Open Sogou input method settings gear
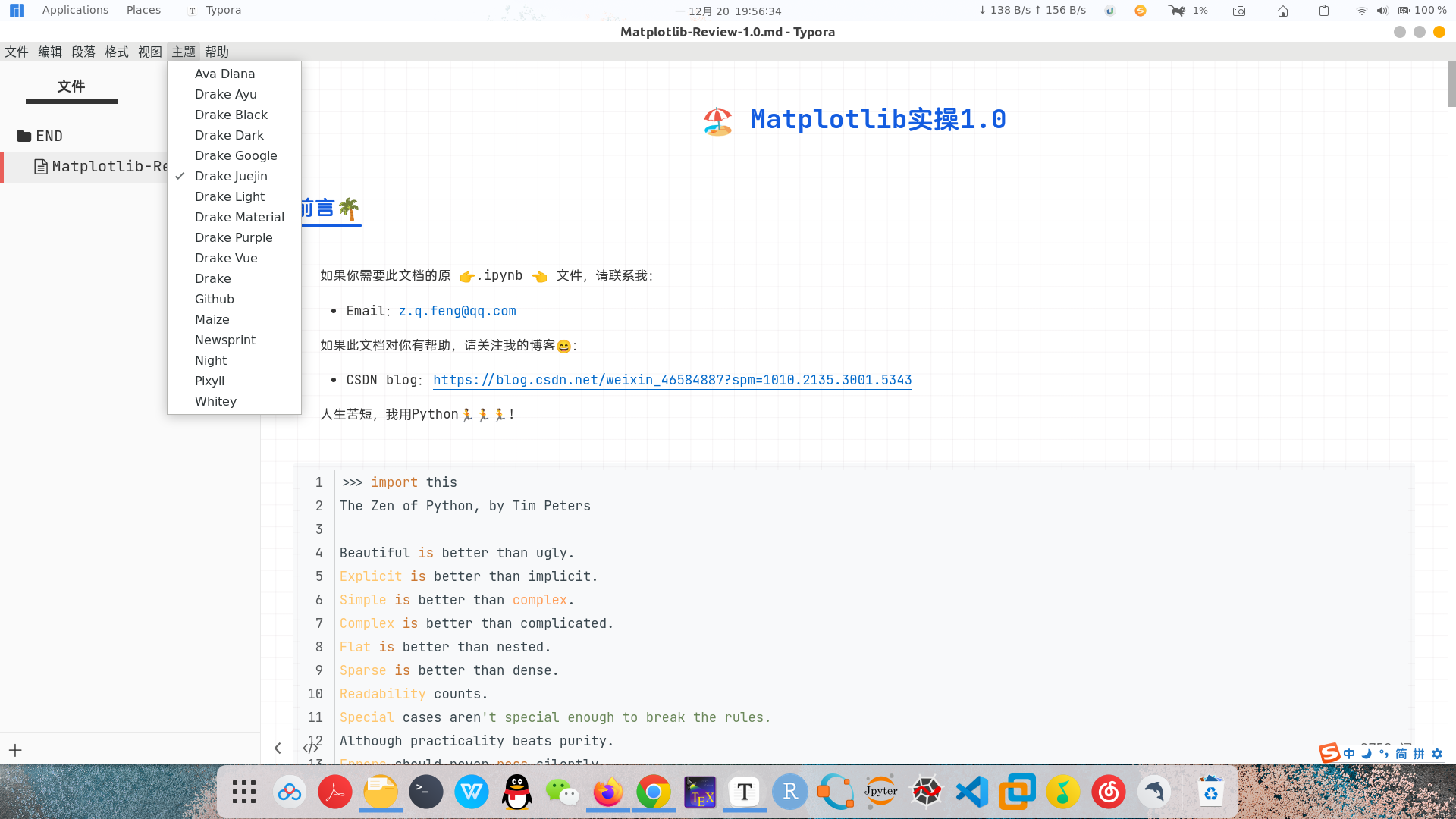Screen dimensions: 1456x819 (1438, 754)
